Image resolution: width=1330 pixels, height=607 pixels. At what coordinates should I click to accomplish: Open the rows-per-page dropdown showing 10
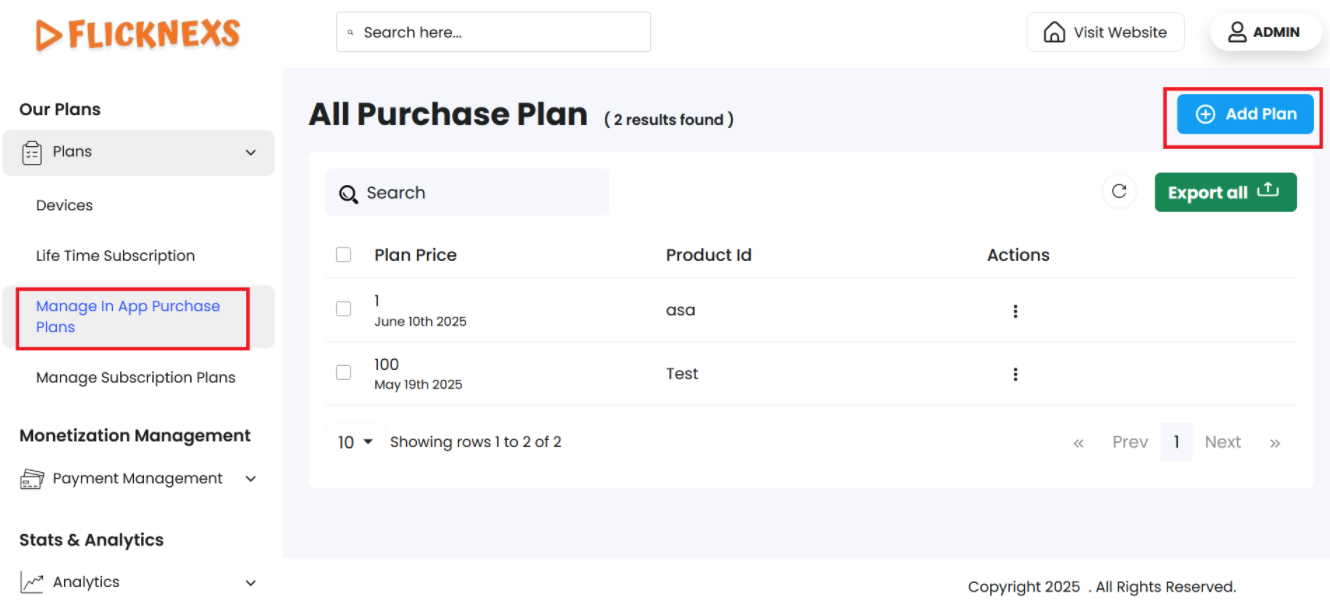tap(354, 442)
